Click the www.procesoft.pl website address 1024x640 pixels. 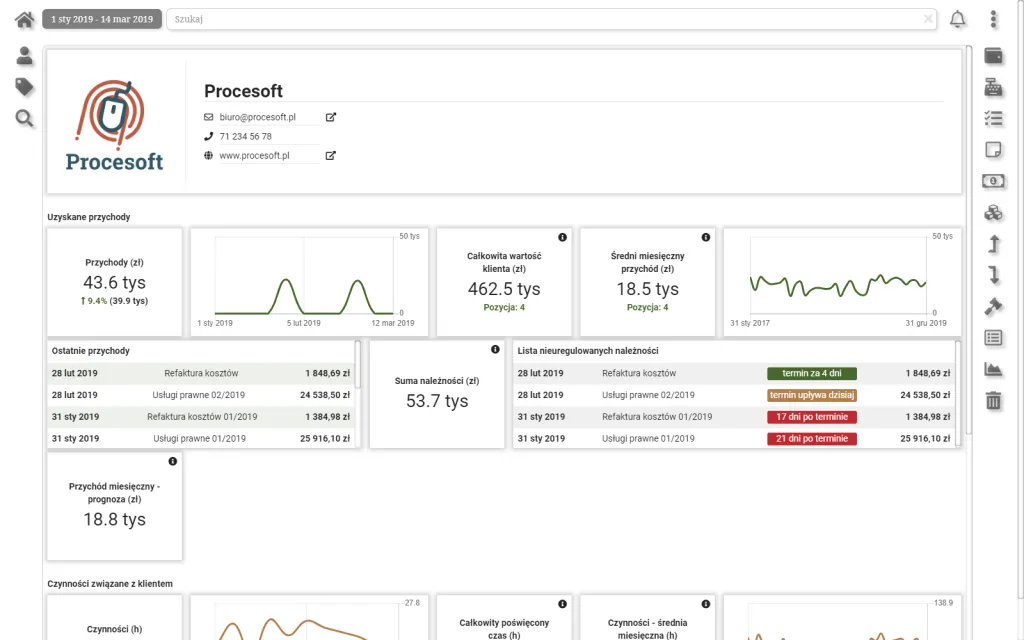pos(254,155)
